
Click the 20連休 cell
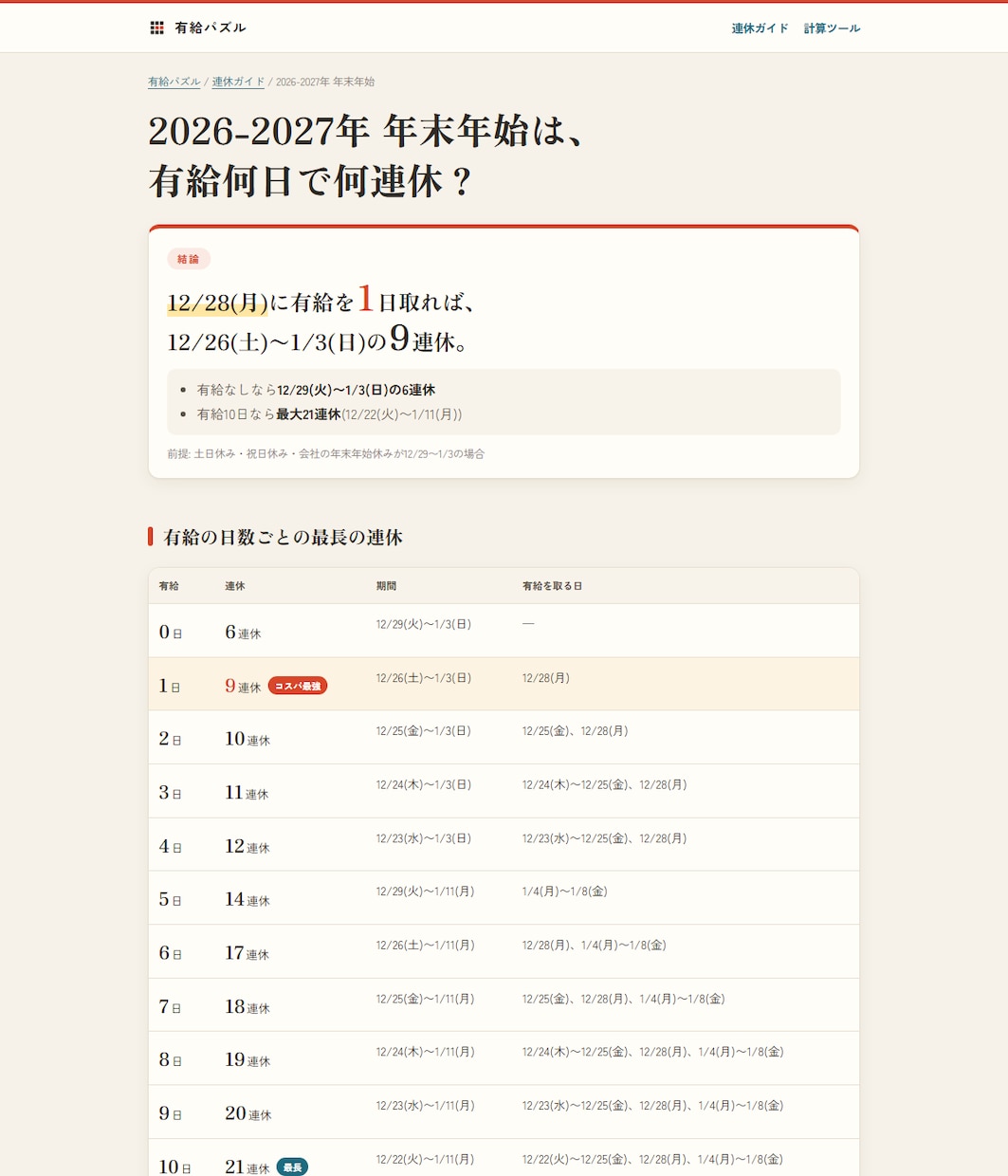click(x=248, y=1113)
